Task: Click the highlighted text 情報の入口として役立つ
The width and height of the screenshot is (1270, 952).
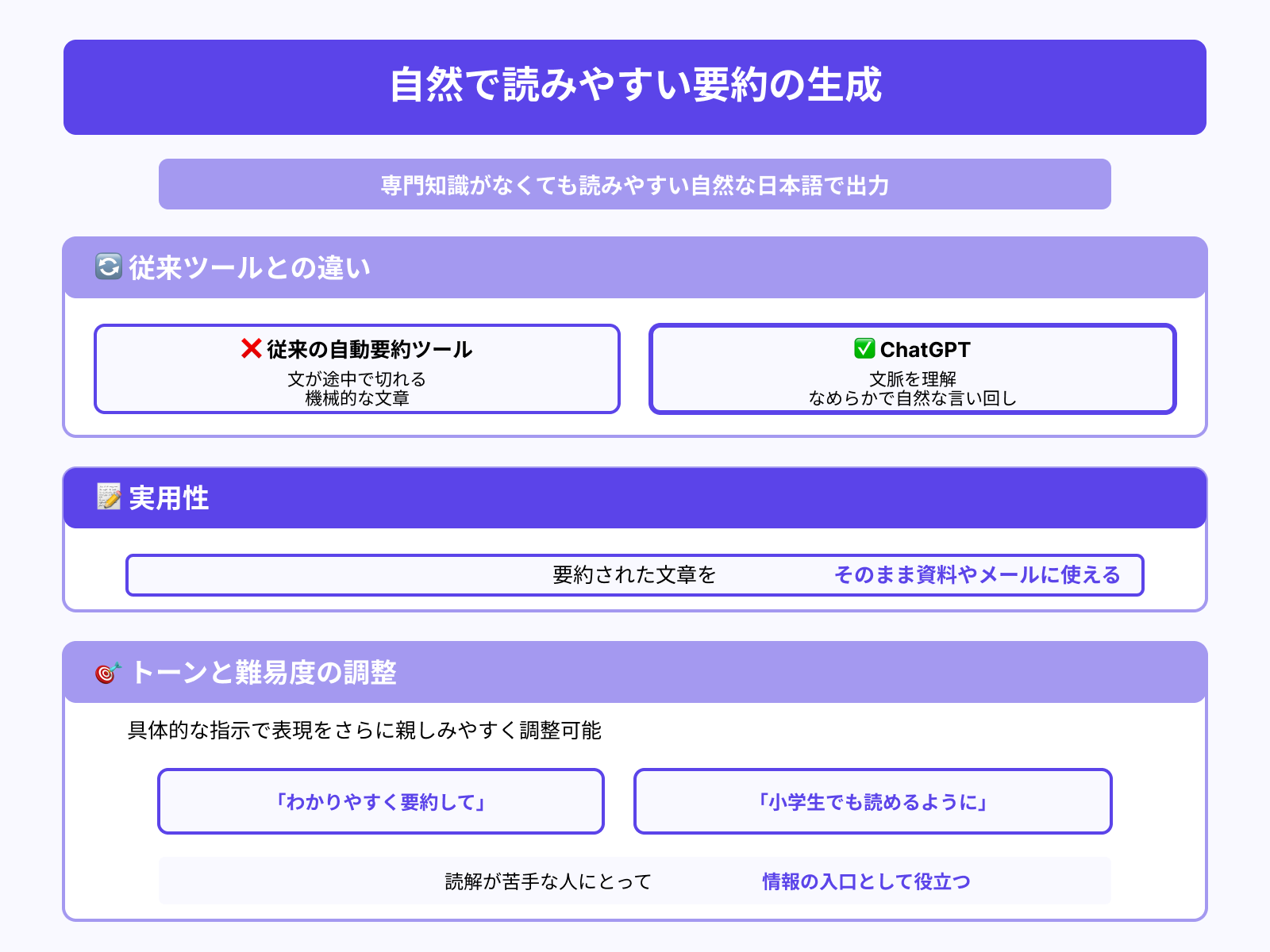Action: pos(866,881)
